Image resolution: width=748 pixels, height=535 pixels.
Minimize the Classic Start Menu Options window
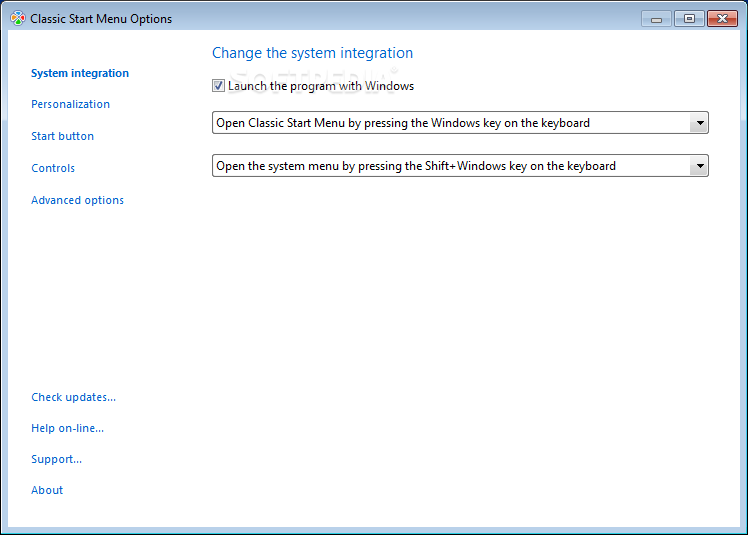656,19
